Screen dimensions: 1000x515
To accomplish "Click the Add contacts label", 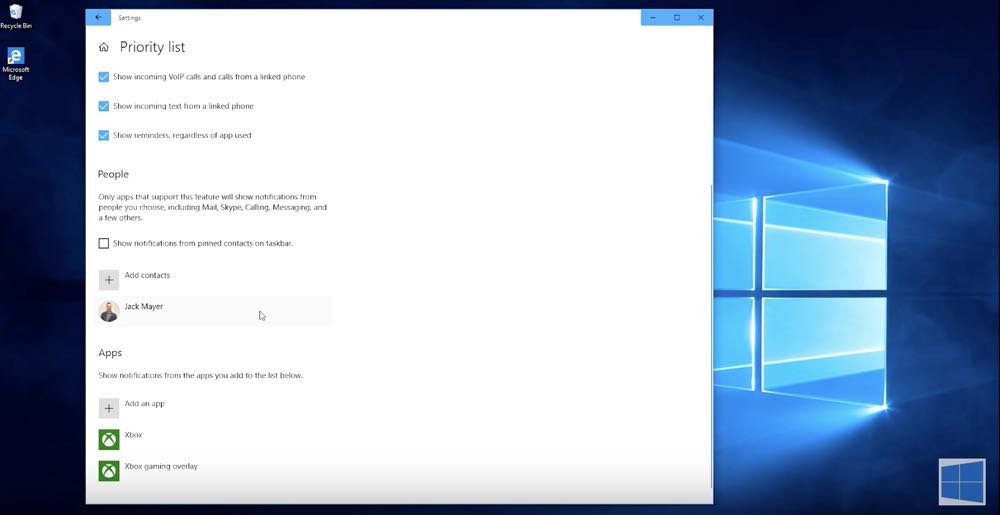I will point(147,275).
